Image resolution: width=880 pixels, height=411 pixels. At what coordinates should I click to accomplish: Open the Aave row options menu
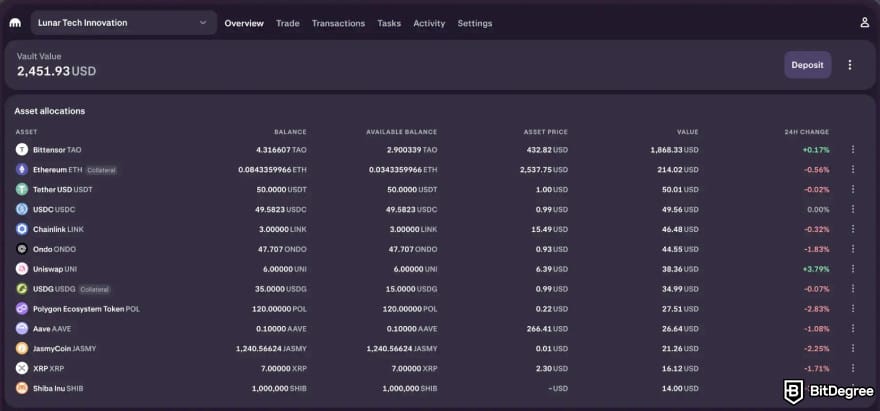click(853, 328)
